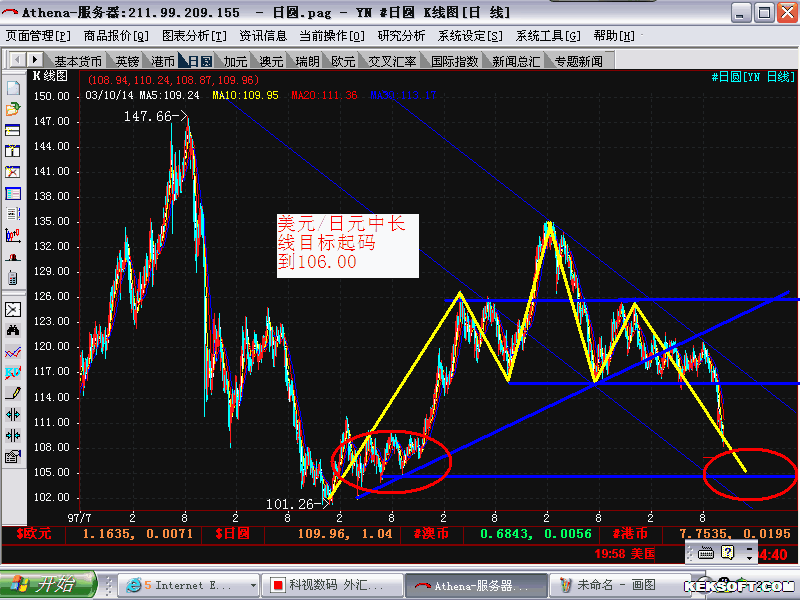Switch to the 新闻总汇 tab

[516, 61]
